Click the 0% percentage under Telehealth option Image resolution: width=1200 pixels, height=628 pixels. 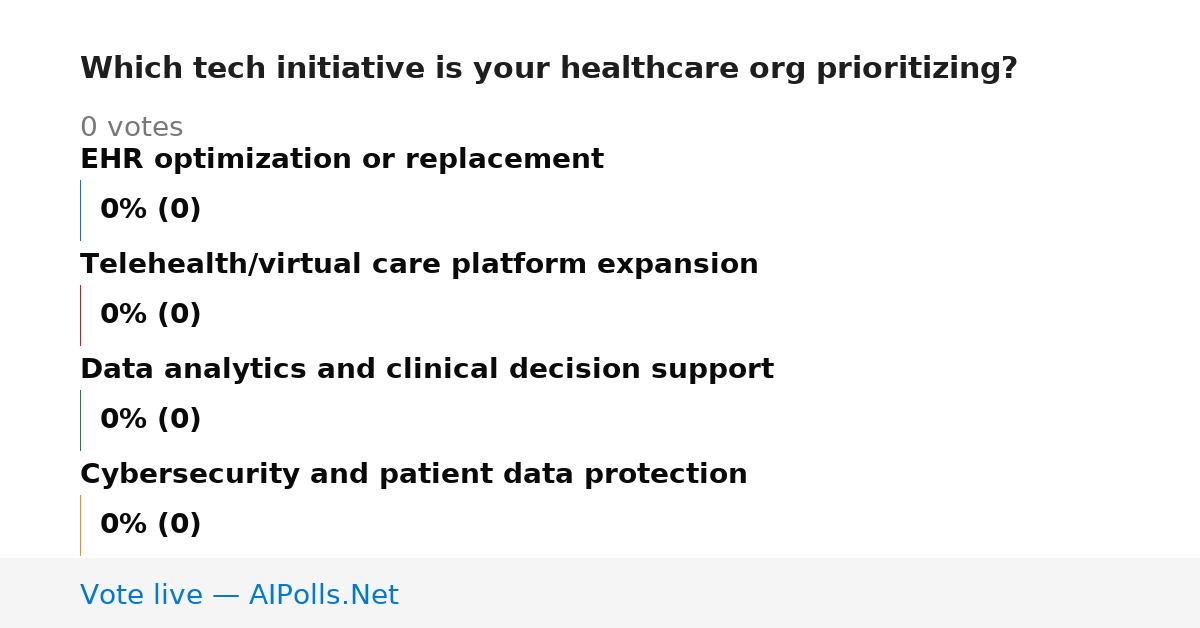tap(124, 315)
